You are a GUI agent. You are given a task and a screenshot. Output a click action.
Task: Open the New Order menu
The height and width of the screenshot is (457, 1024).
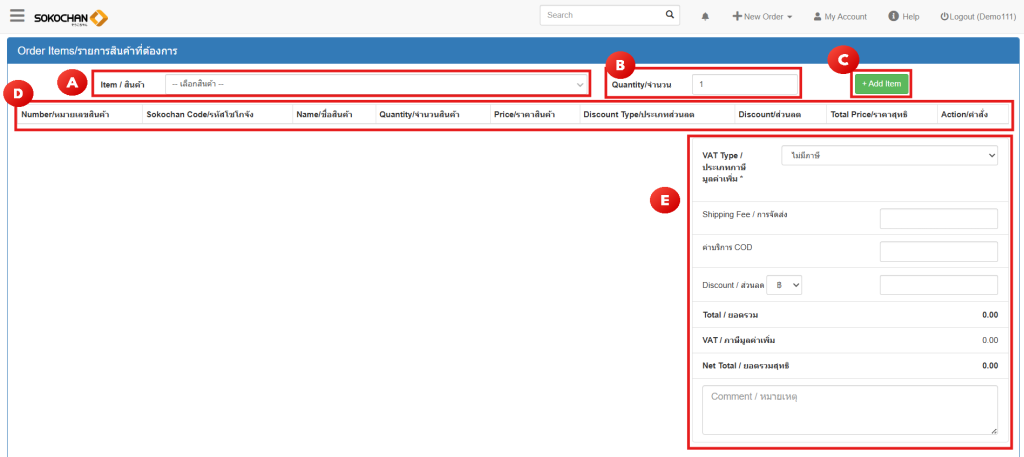coord(762,17)
